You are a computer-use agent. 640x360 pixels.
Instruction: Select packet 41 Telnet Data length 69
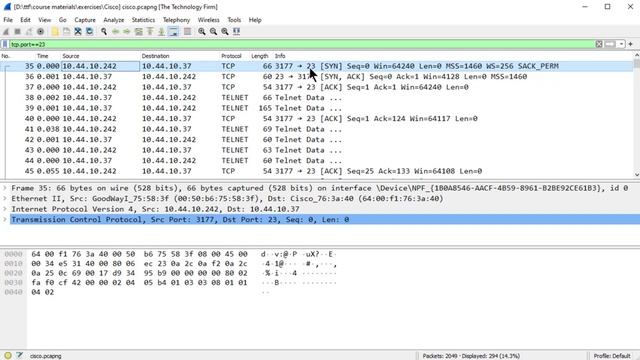(x=317, y=129)
